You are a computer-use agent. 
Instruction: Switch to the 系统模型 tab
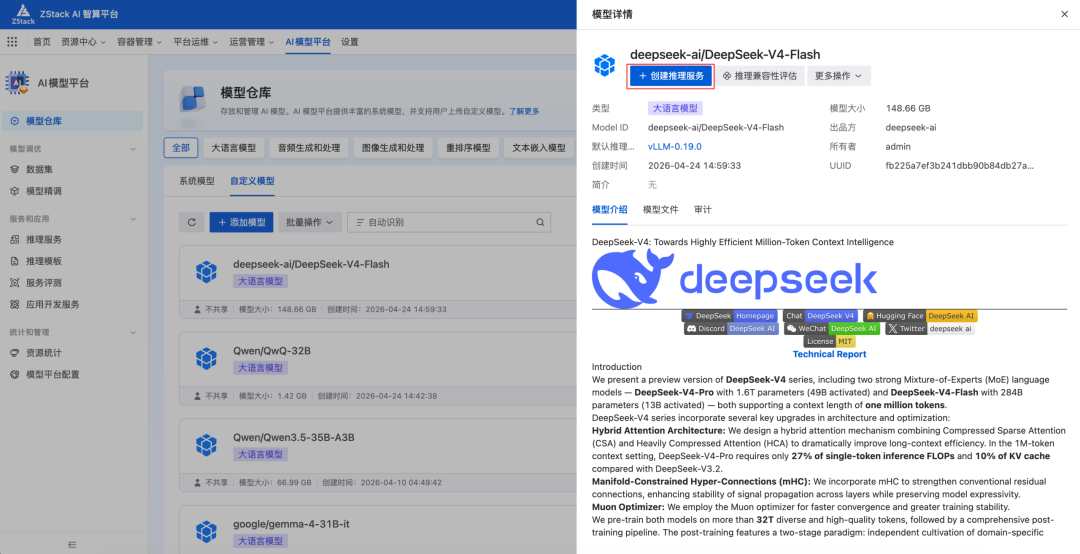[197, 181]
